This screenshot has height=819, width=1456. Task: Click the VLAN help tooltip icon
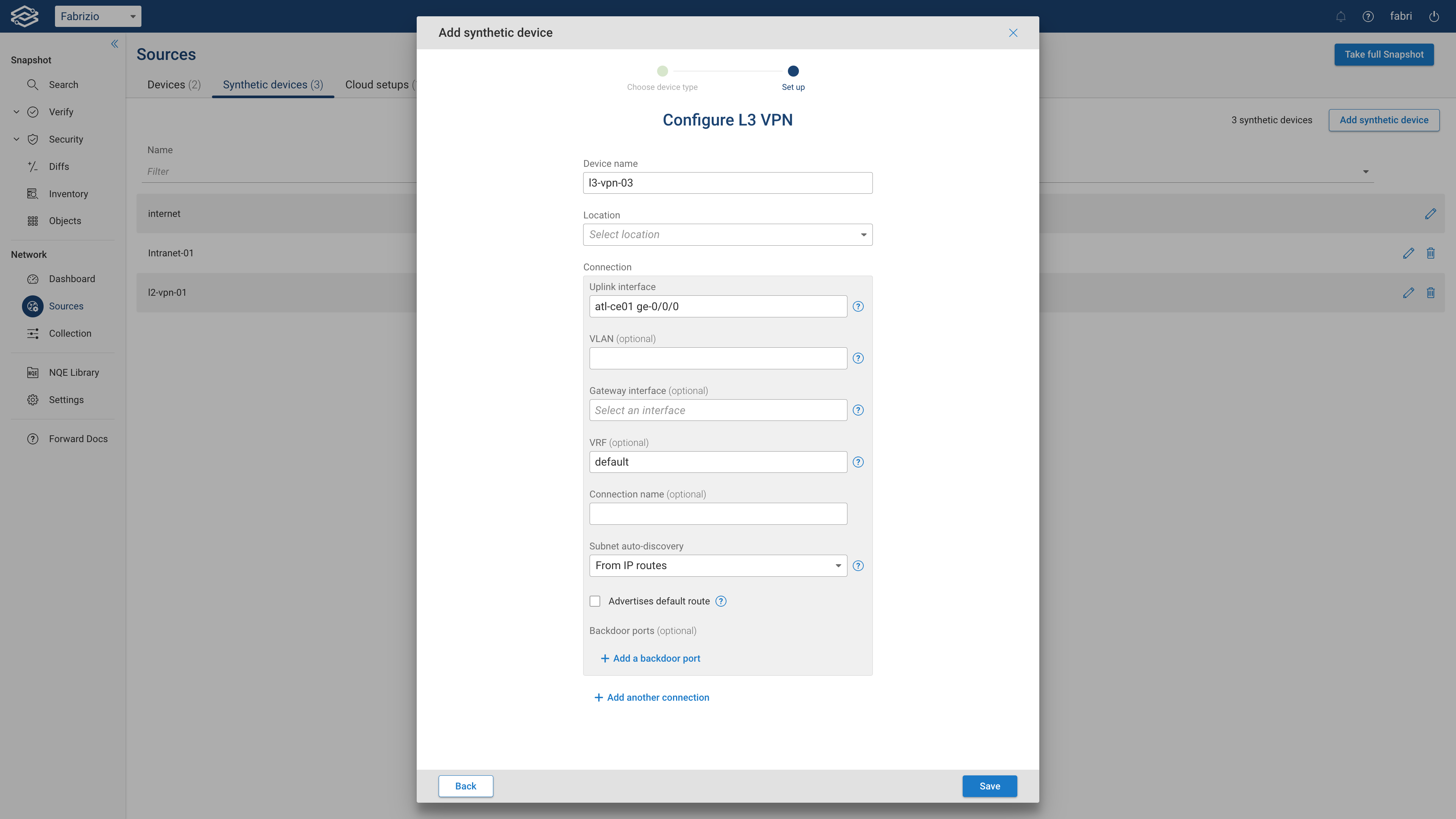click(x=858, y=358)
